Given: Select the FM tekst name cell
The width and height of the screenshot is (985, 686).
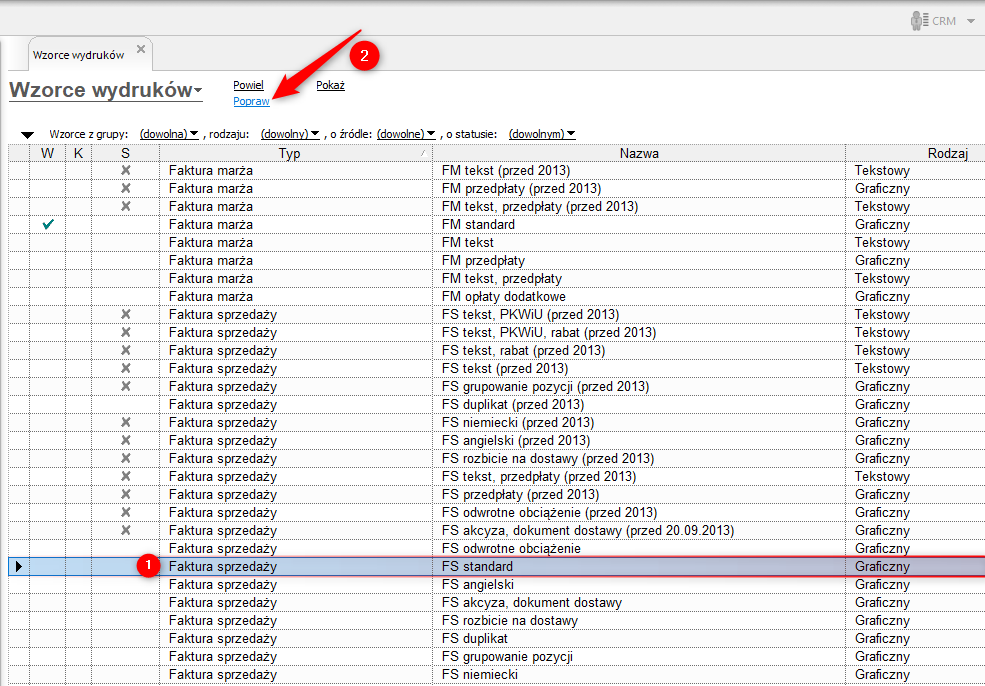Looking at the screenshot, I should 639,242.
